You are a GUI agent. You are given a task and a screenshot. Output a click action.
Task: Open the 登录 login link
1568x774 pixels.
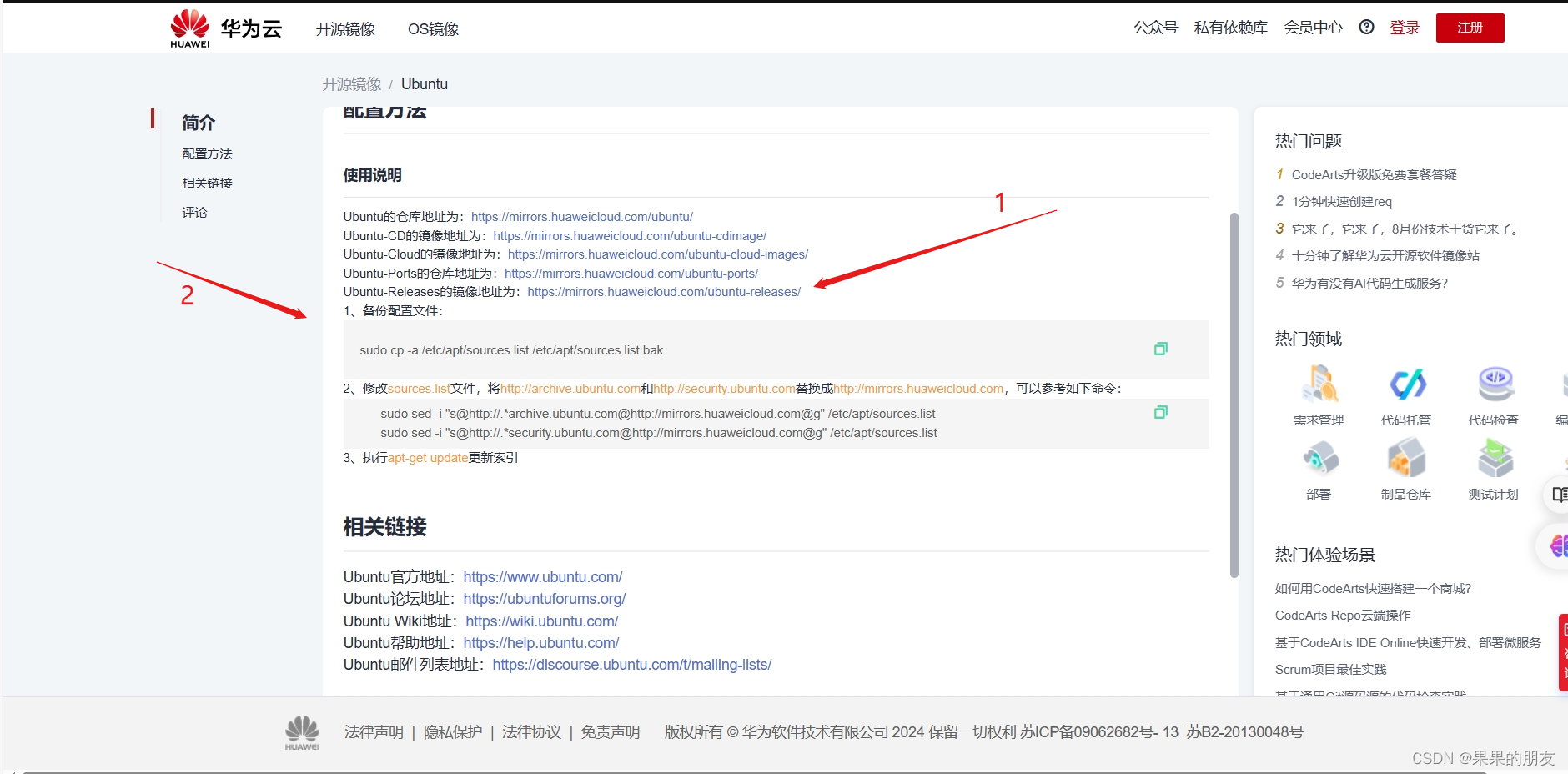(x=1405, y=27)
